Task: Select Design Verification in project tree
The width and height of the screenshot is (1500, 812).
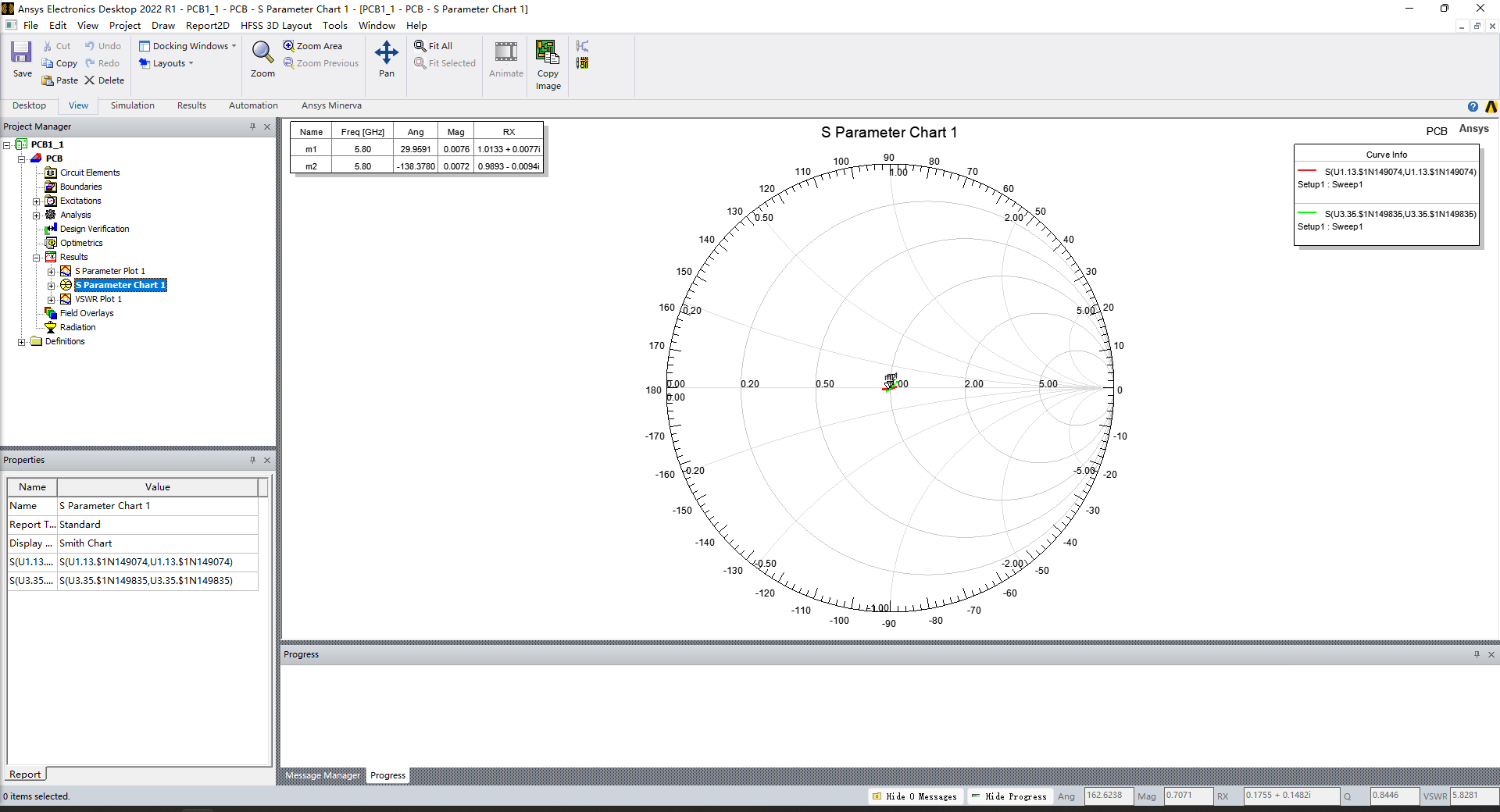Action: click(95, 229)
